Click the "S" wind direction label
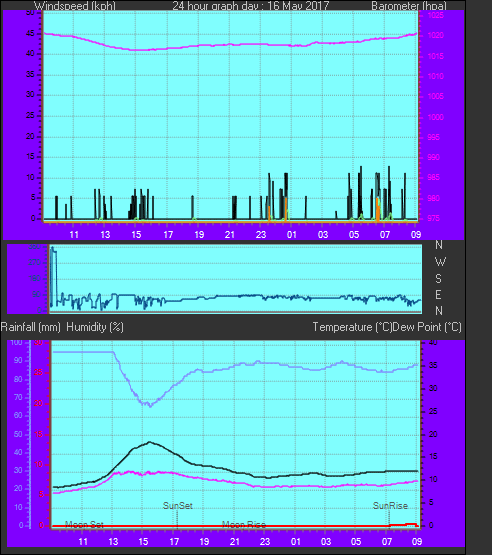This screenshot has height=555, width=492. coord(439,279)
